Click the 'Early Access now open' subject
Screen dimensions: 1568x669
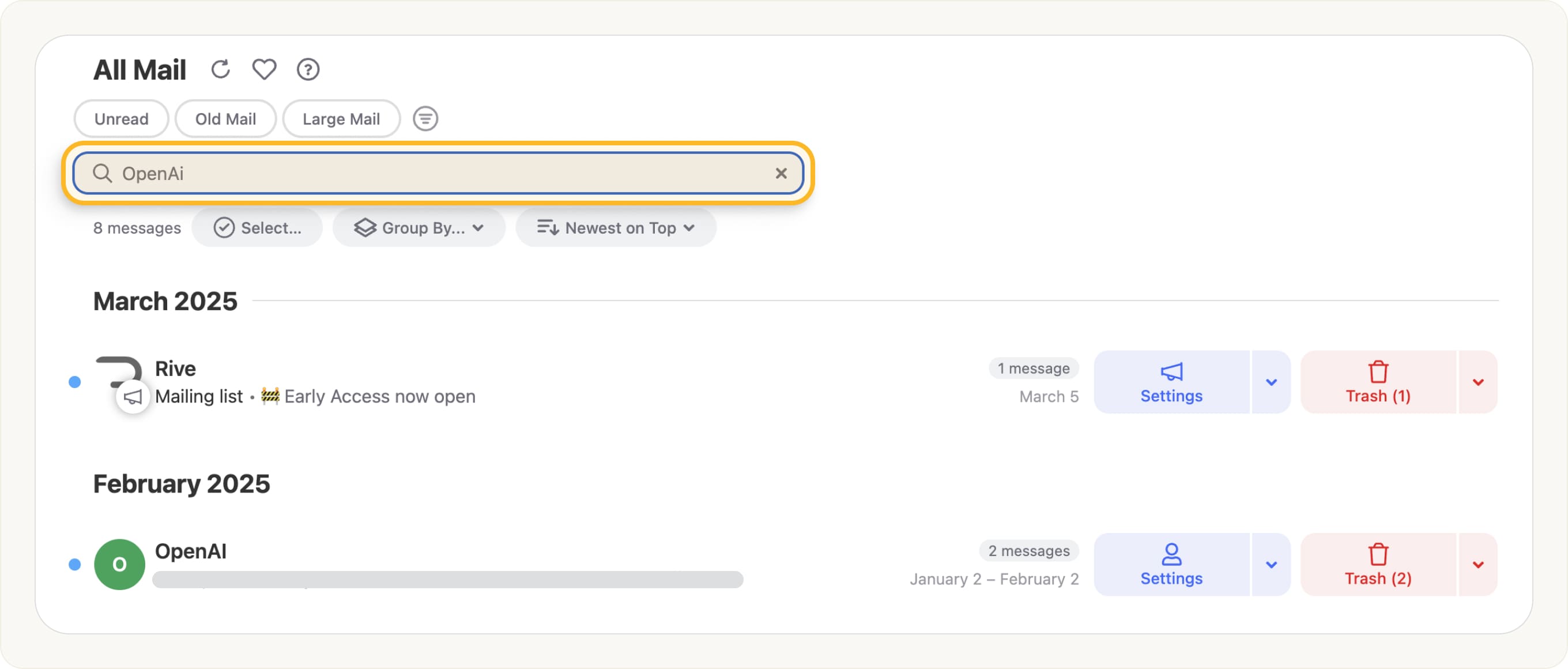pyautogui.click(x=380, y=396)
